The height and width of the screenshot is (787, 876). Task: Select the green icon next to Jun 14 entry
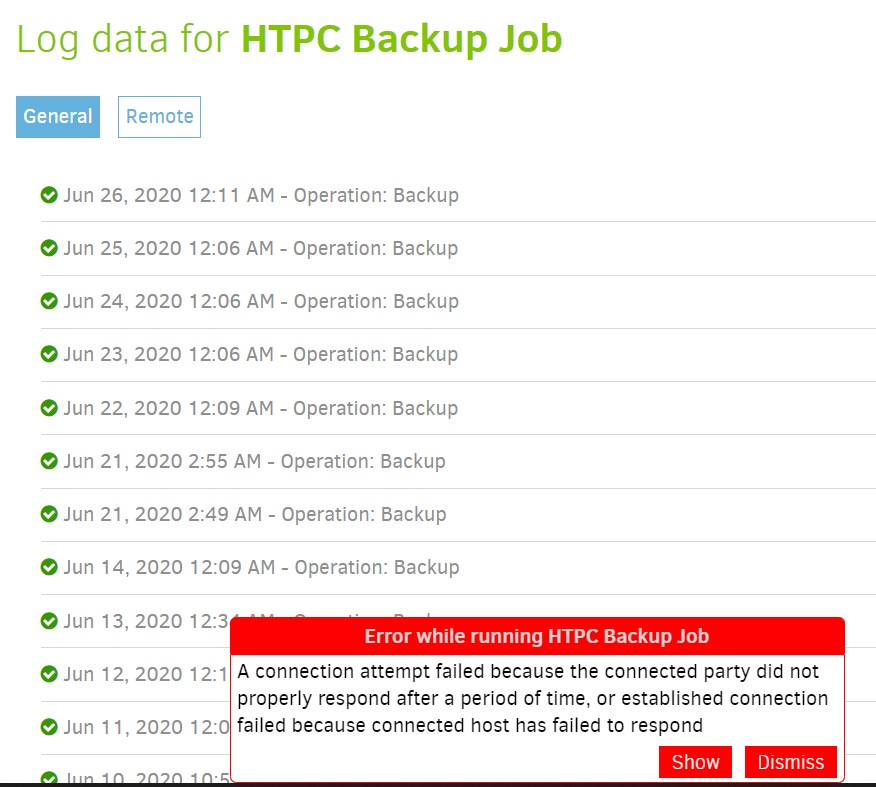point(49,567)
